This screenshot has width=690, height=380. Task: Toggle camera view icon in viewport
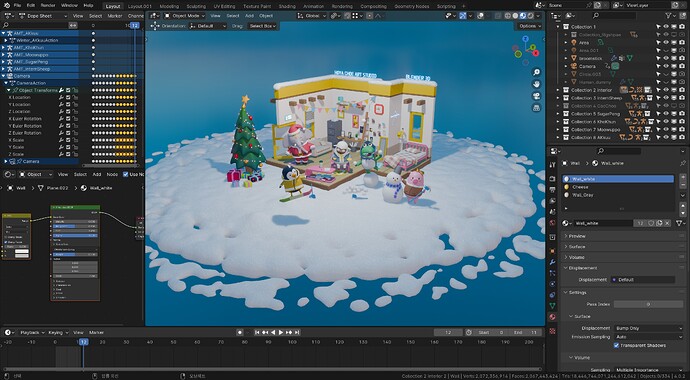(x=536, y=96)
